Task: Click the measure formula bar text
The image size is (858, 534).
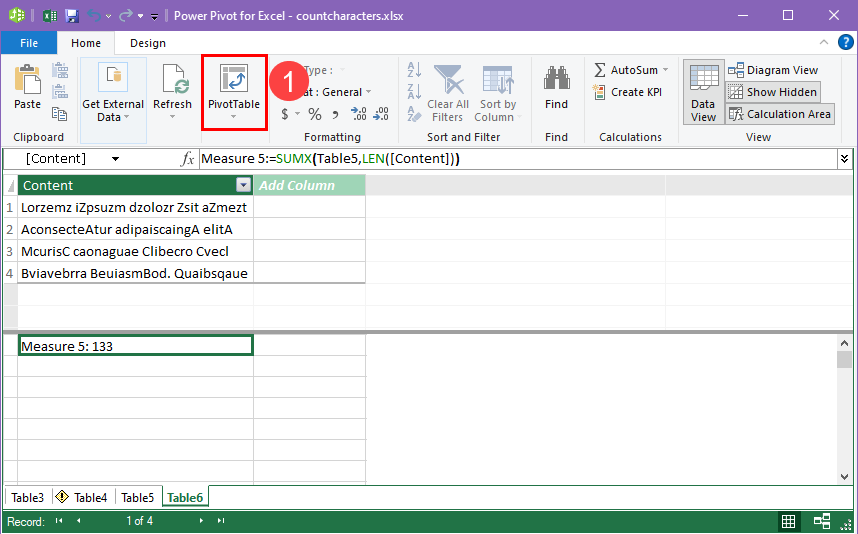Action: point(331,159)
